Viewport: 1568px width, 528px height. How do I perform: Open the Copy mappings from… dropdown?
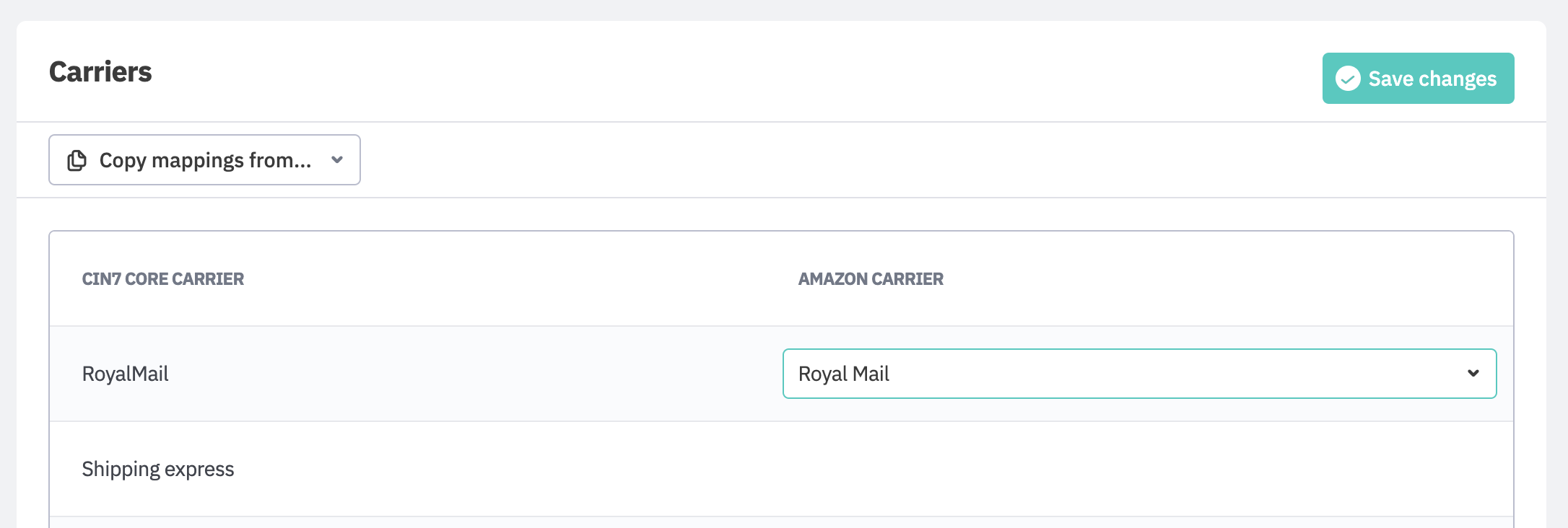click(204, 160)
